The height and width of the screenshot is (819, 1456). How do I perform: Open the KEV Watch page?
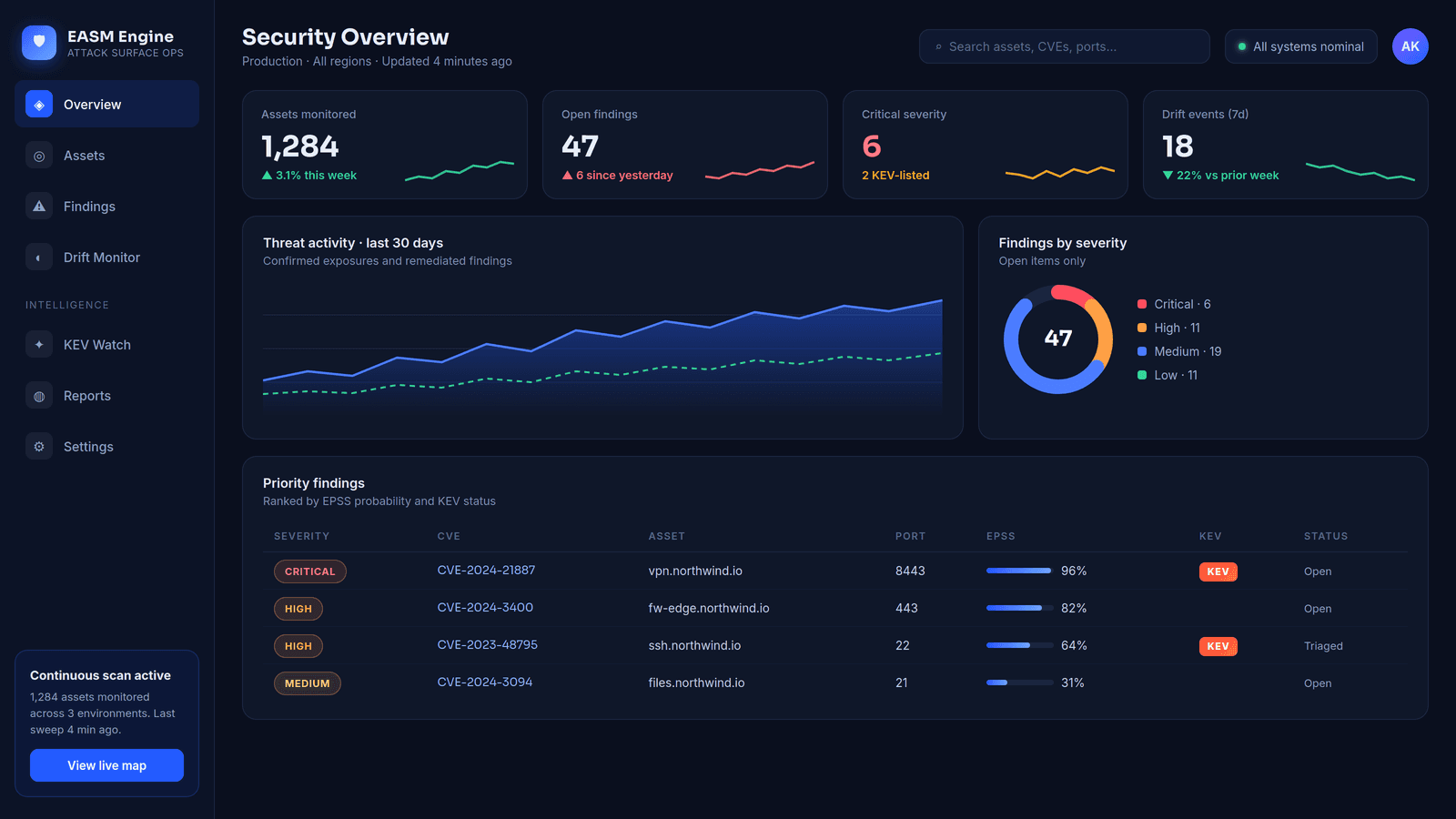tap(106, 345)
